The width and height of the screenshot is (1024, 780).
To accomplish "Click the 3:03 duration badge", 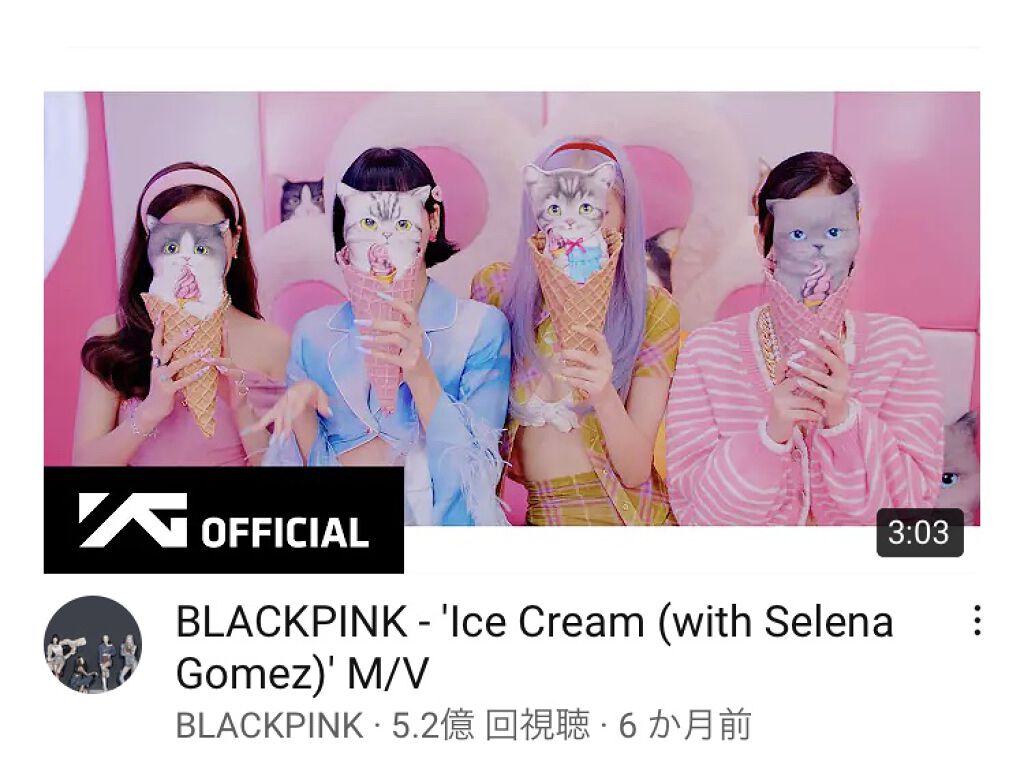I will click(920, 532).
